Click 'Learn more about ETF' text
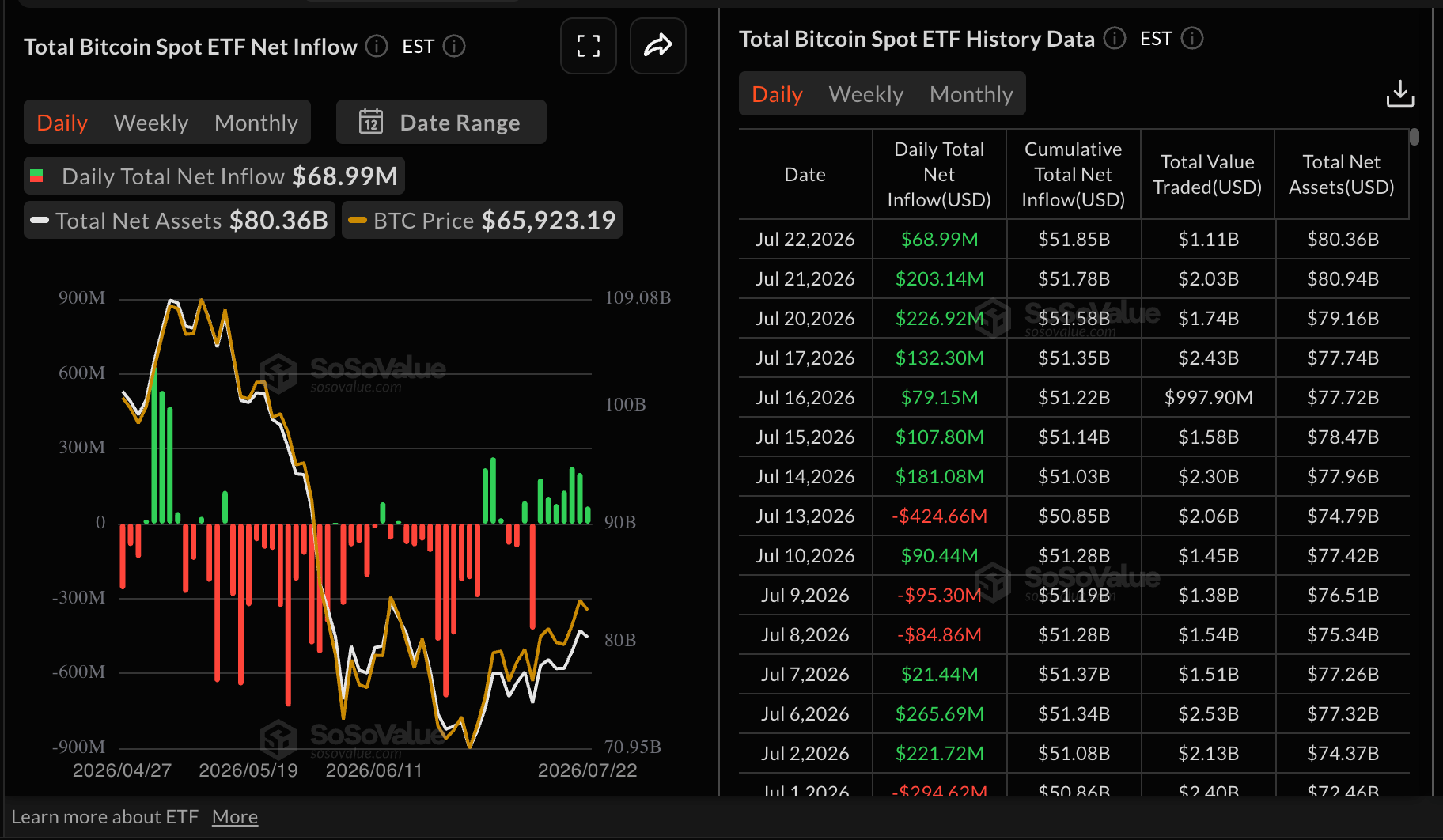The height and width of the screenshot is (840, 1443). [104, 817]
